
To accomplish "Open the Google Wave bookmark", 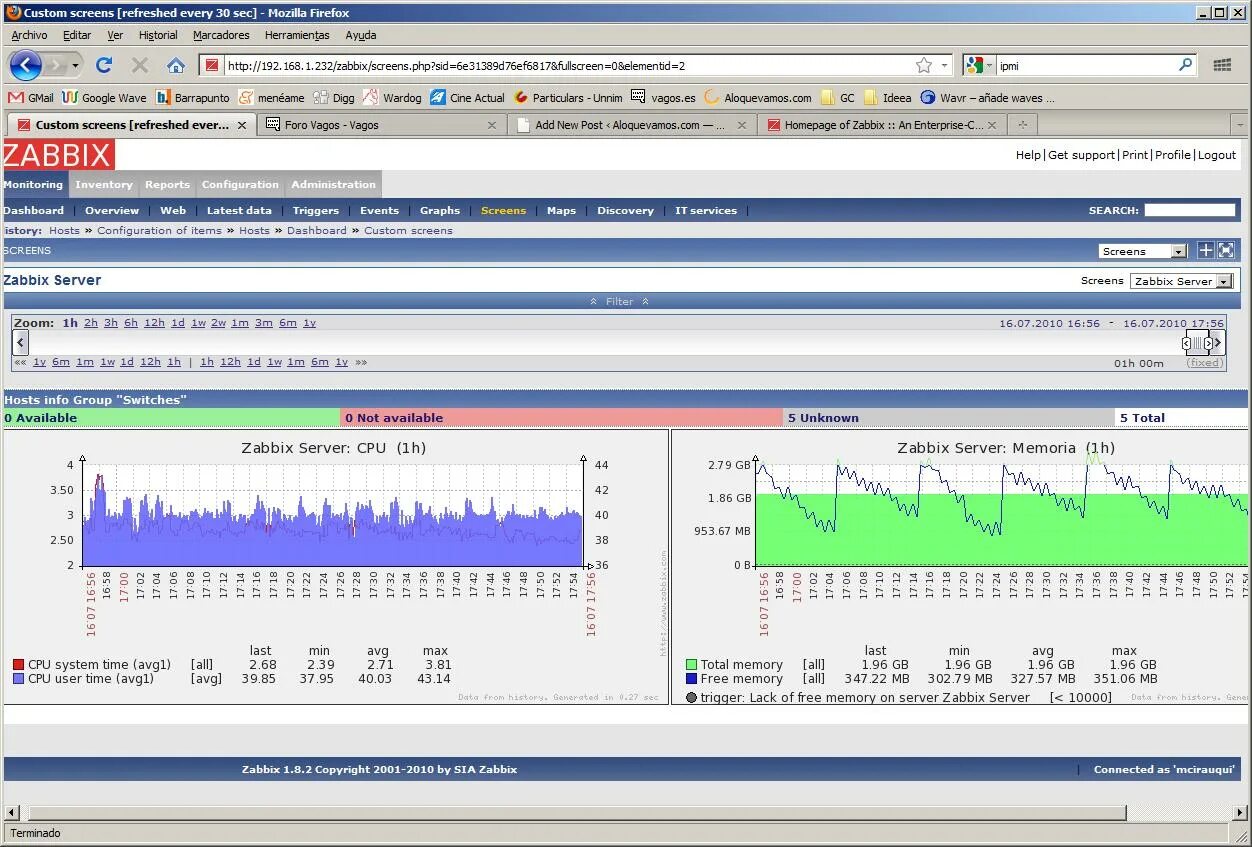I will click(x=104, y=98).
